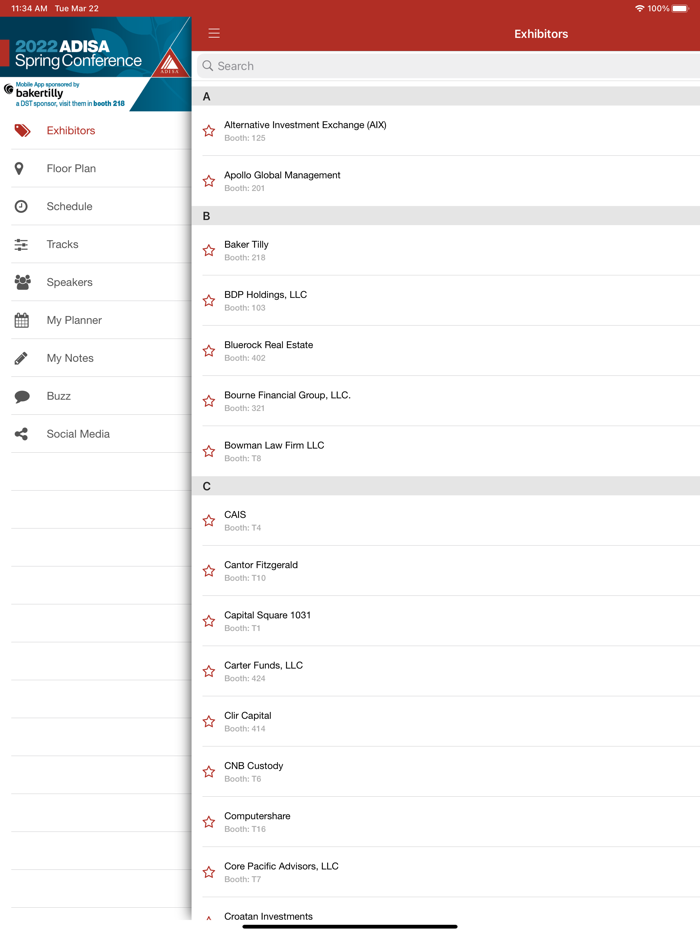Screen dimensions: 700x934
Task: Mark Capital Square 1031 as favorite
Action: [209, 621]
